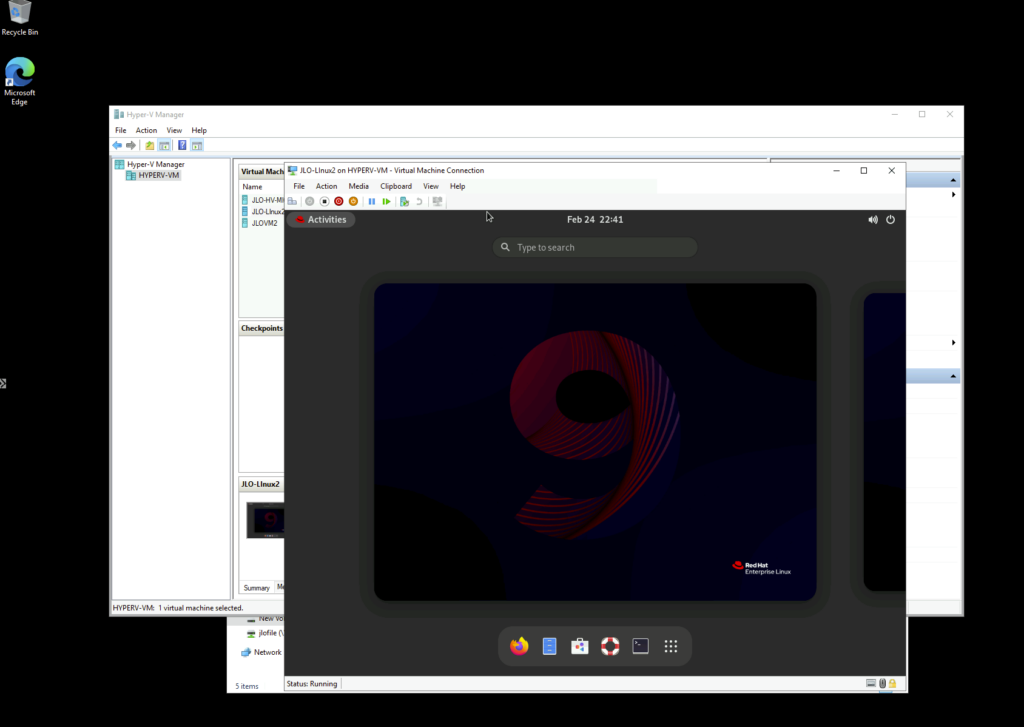Open the Media menu in VM Connection
Image resolution: width=1024 pixels, height=727 pixels.
click(x=358, y=186)
